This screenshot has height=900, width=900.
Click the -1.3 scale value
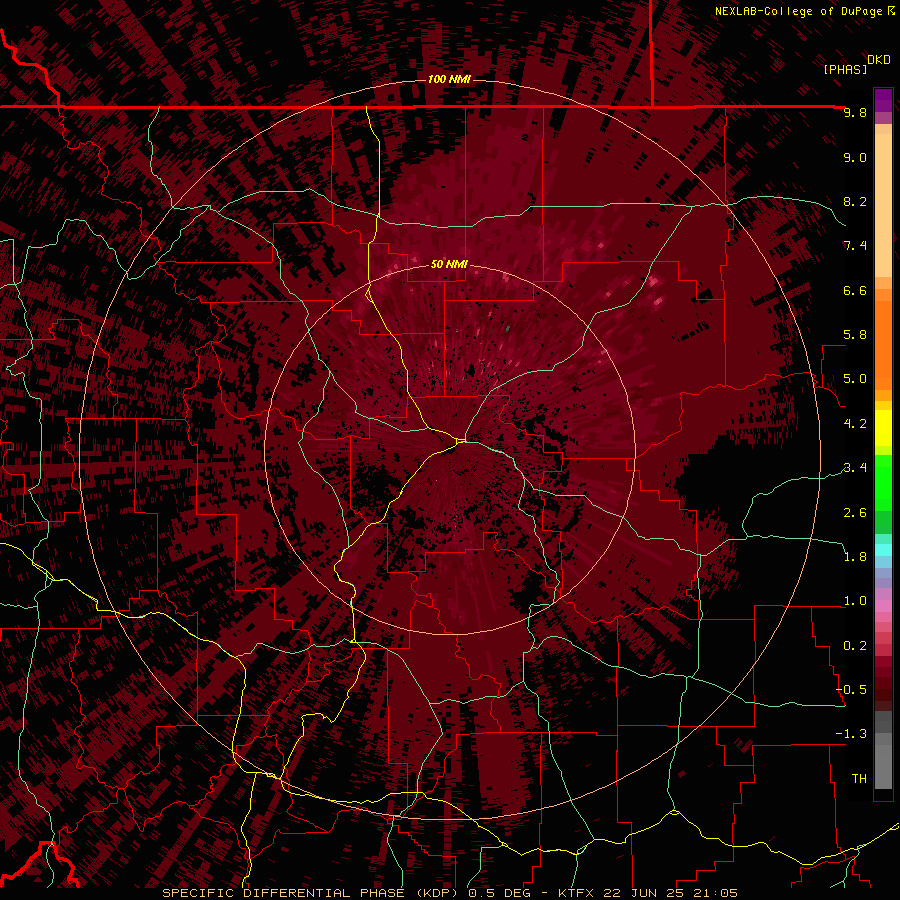coord(851,734)
